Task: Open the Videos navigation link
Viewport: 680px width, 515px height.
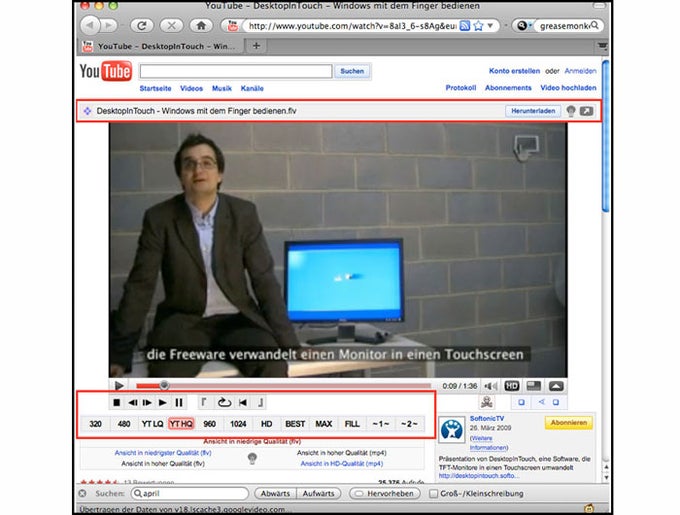Action: 191,88
